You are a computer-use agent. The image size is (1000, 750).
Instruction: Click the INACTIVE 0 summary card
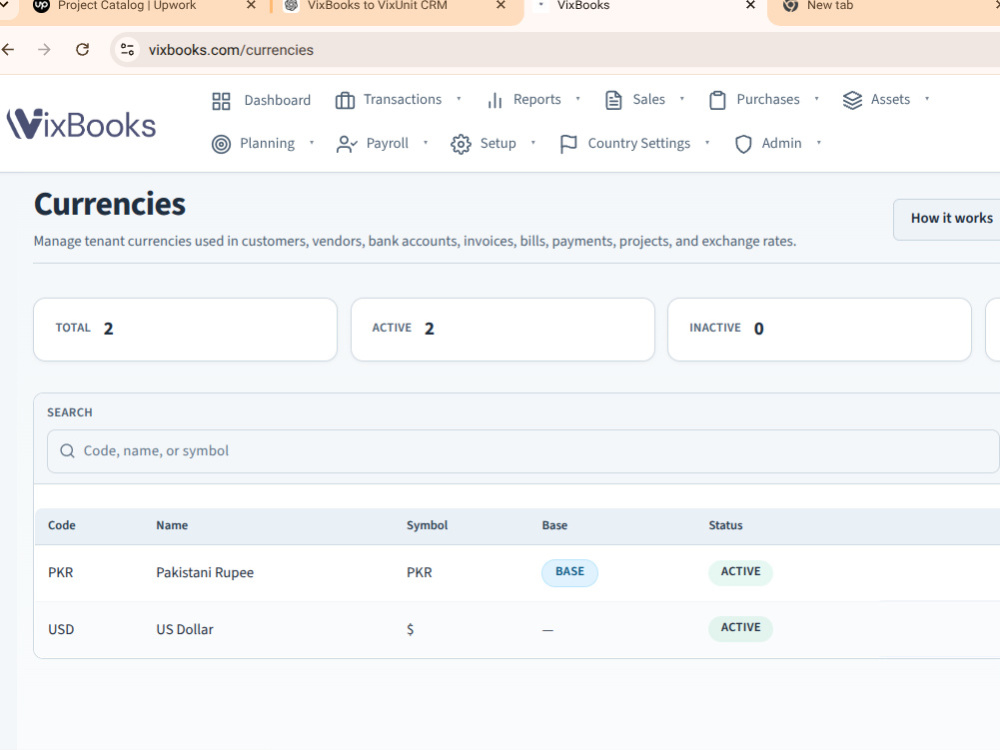[819, 329]
